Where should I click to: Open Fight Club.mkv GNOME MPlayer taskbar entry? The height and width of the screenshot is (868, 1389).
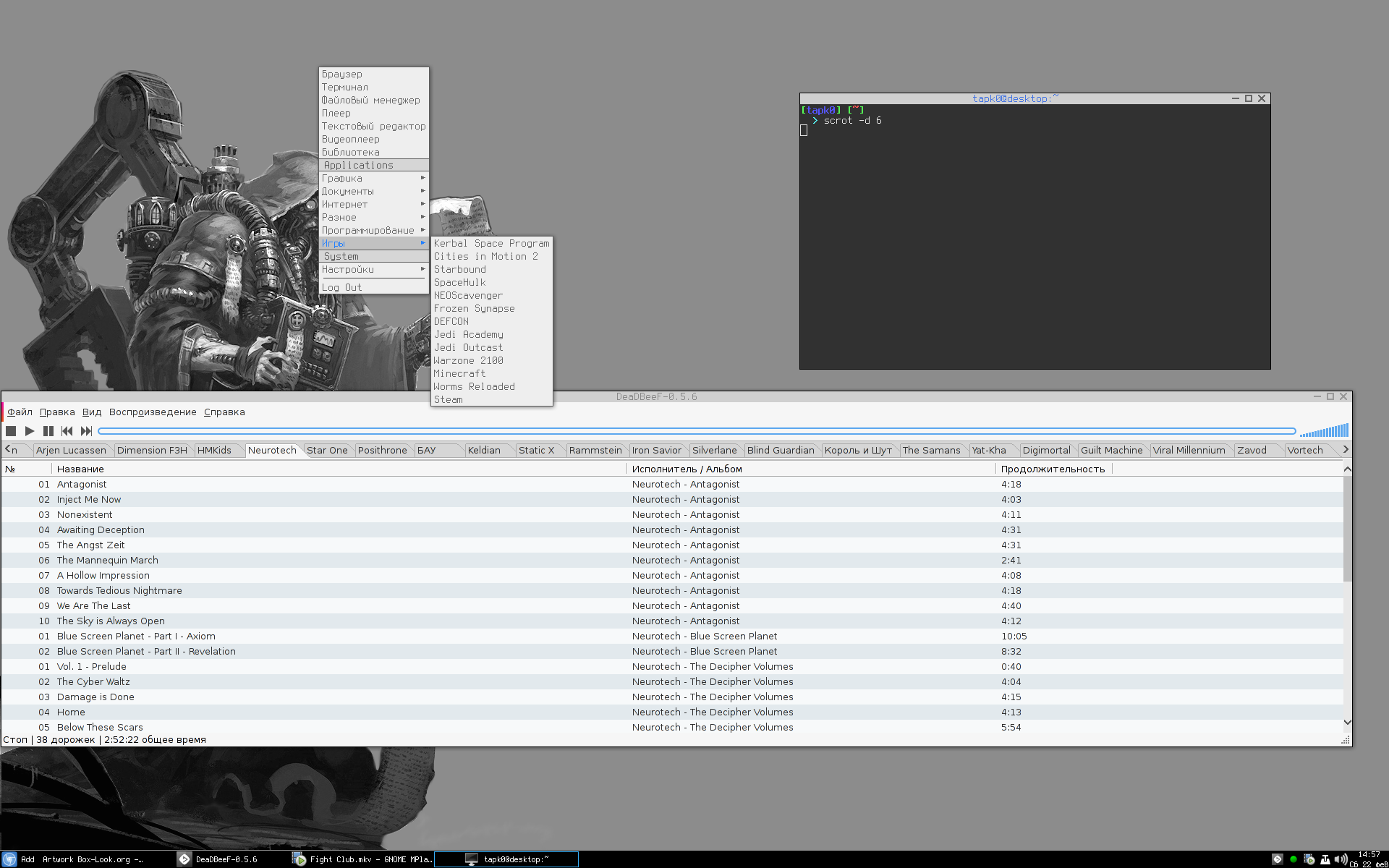362,859
